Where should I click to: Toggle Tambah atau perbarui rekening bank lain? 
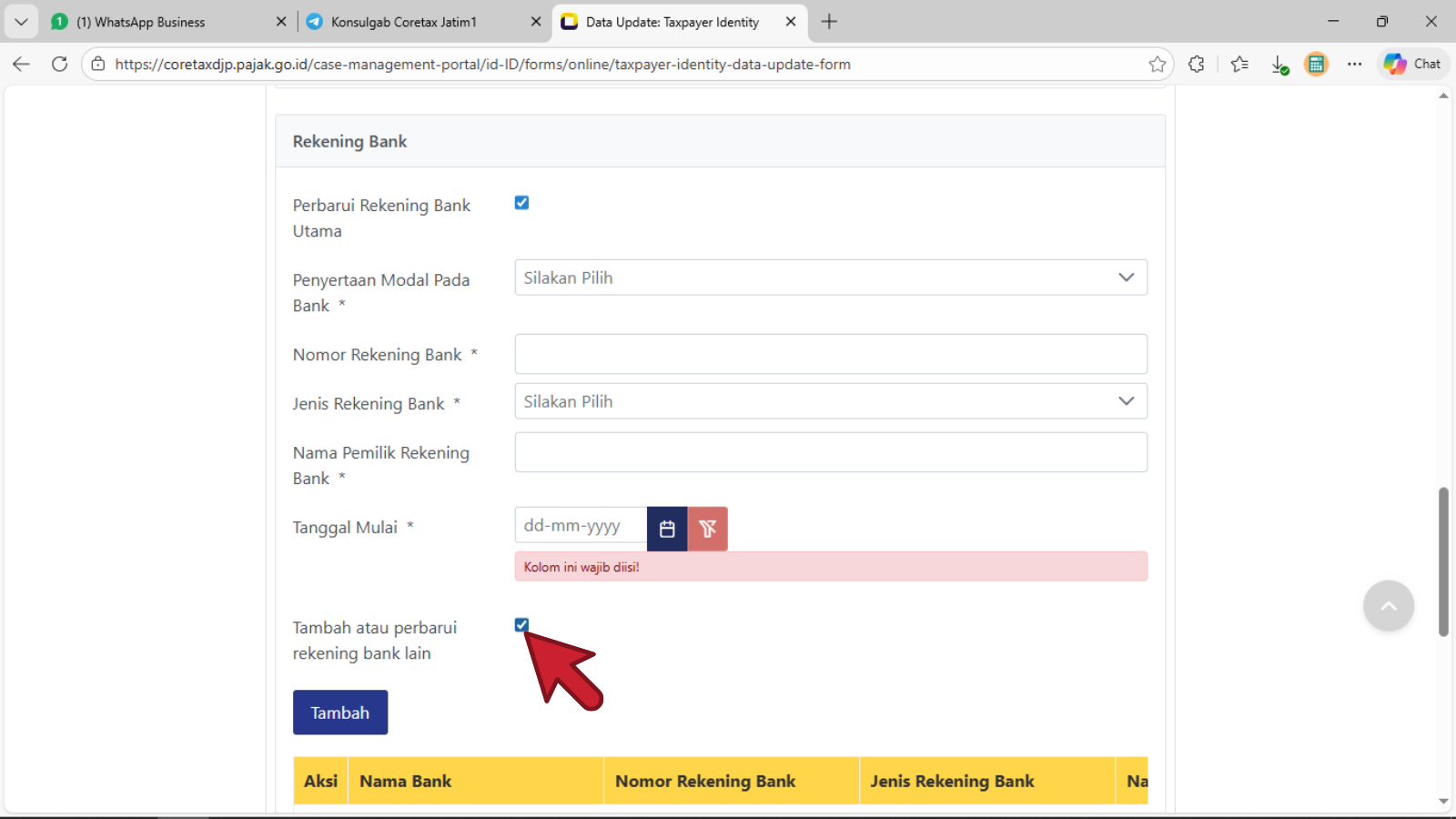(521, 625)
